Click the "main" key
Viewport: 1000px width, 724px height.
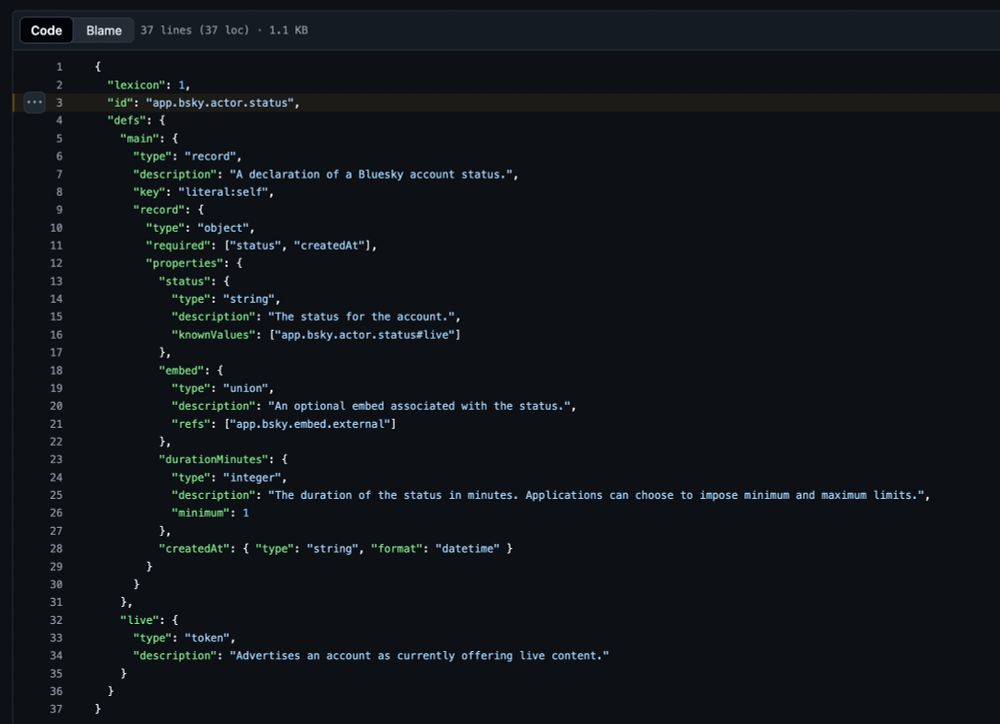139,138
